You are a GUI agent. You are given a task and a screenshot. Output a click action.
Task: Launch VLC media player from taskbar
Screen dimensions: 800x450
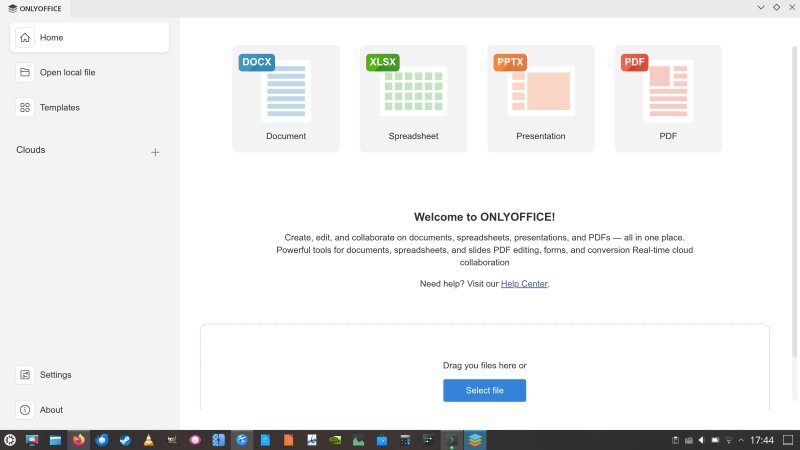[x=148, y=440]
